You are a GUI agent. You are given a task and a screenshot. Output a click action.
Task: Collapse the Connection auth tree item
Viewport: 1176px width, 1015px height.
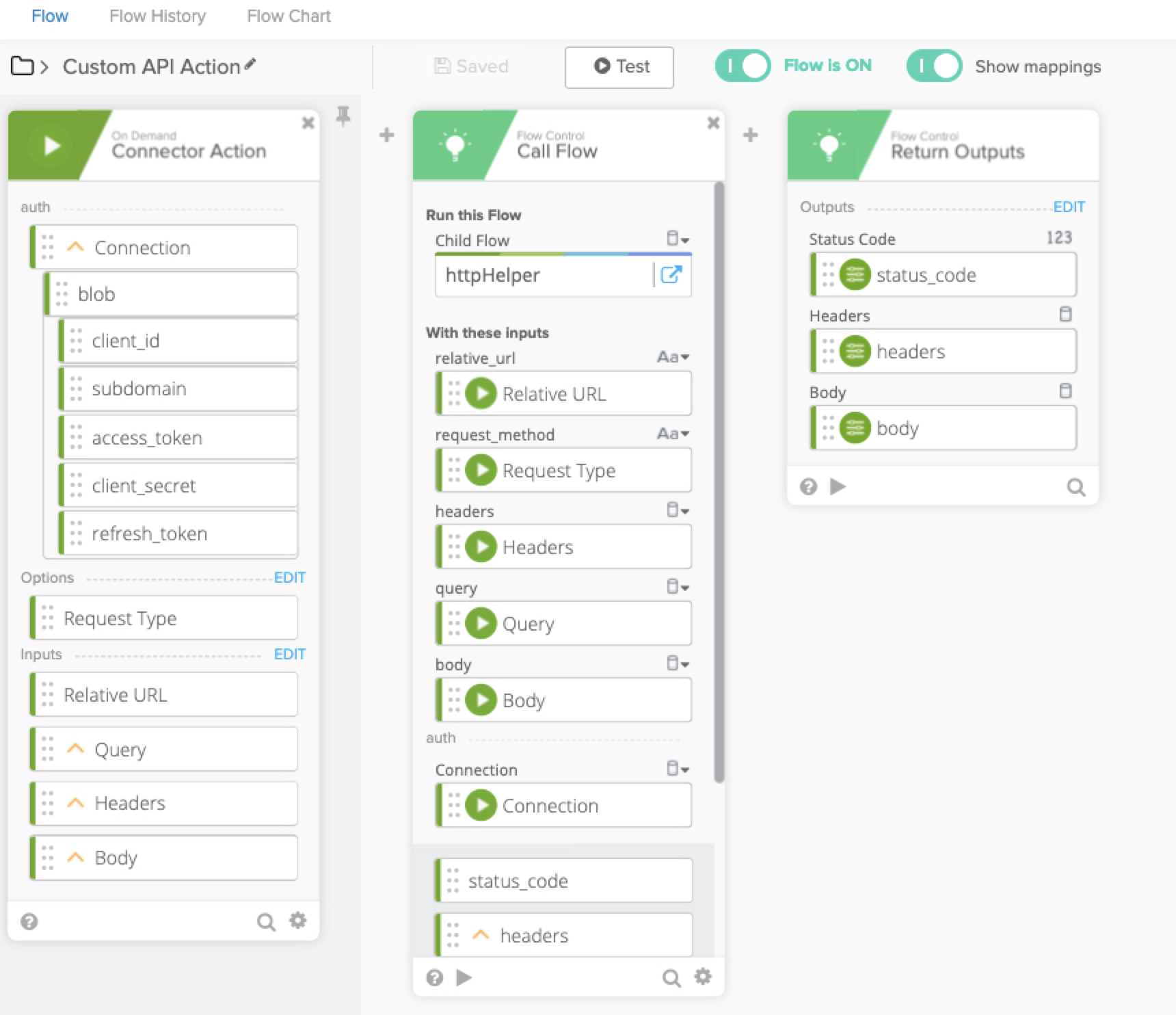[x=75, y=247]
